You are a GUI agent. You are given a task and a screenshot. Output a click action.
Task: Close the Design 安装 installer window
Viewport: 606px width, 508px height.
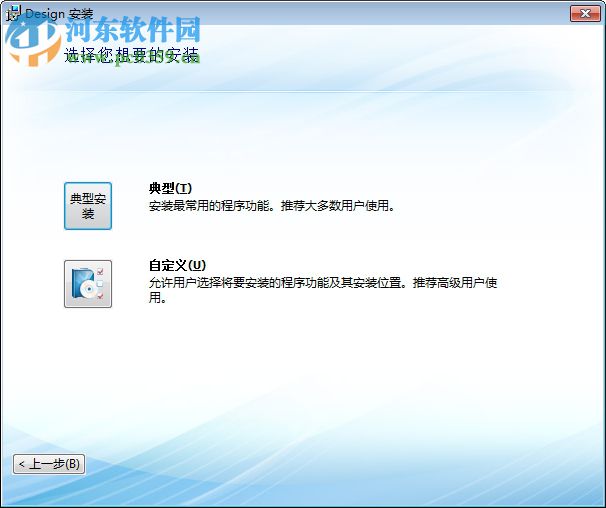pyautogui.click(x=585, y=14)
